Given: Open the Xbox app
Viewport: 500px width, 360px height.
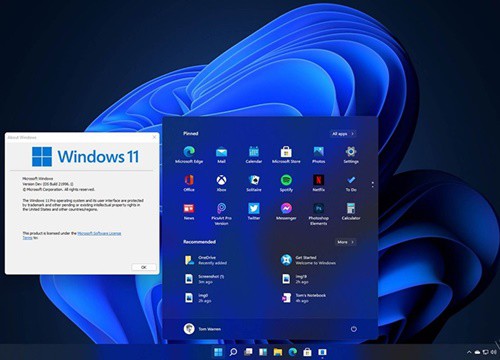Looking at the screenshot, I should (221, 183).
